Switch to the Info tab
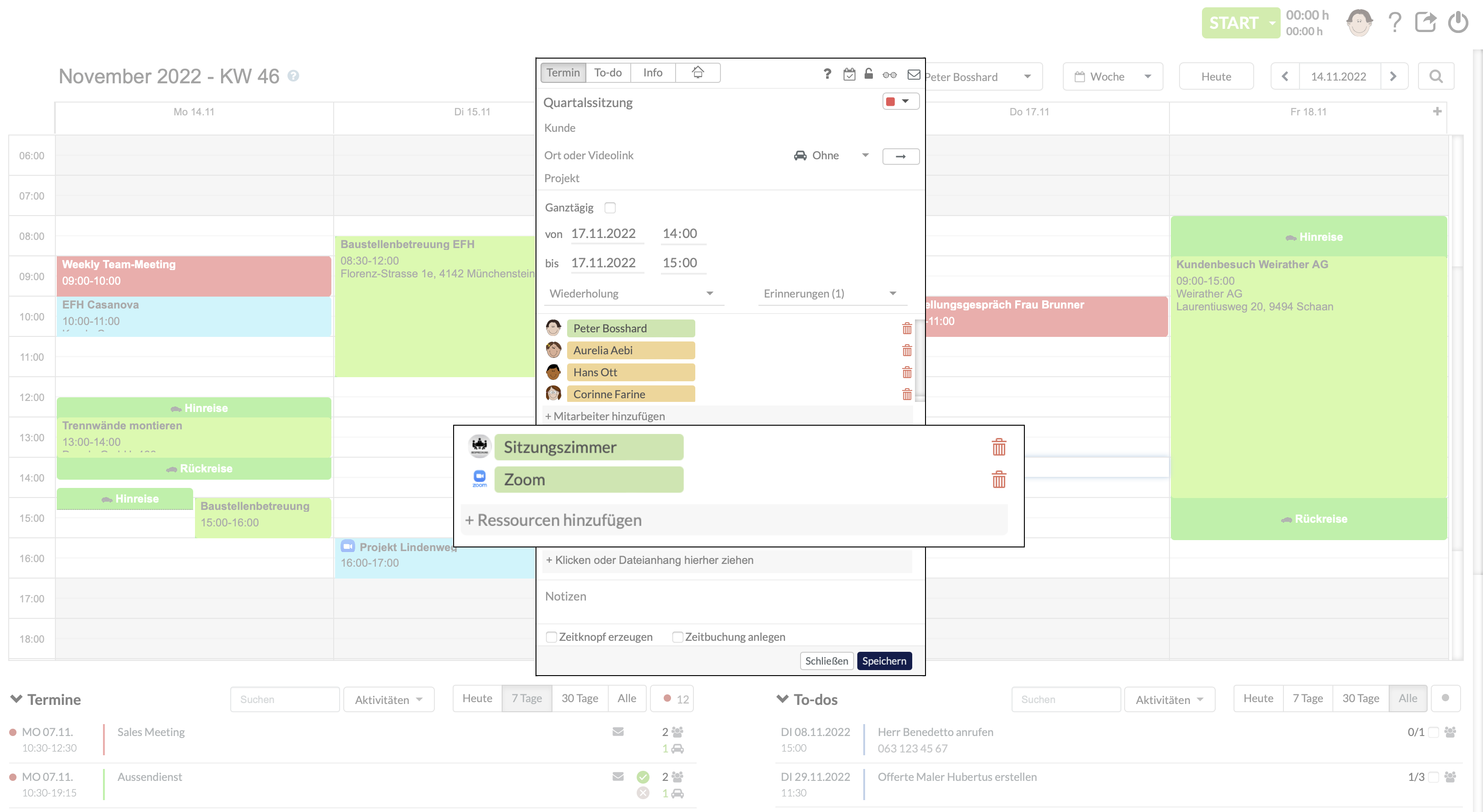 [653, 73]
